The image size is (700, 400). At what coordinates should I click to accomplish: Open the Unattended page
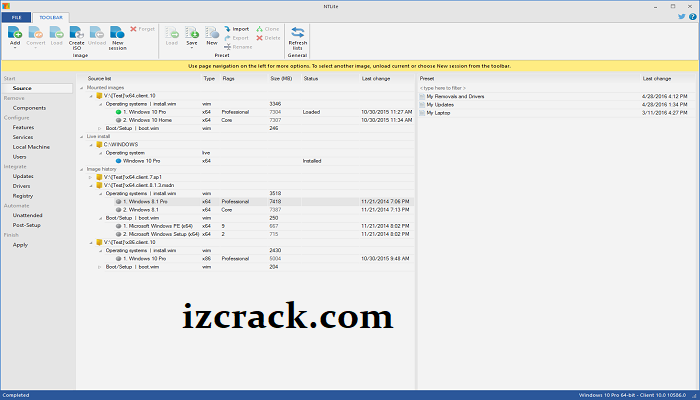click(28, 215)
